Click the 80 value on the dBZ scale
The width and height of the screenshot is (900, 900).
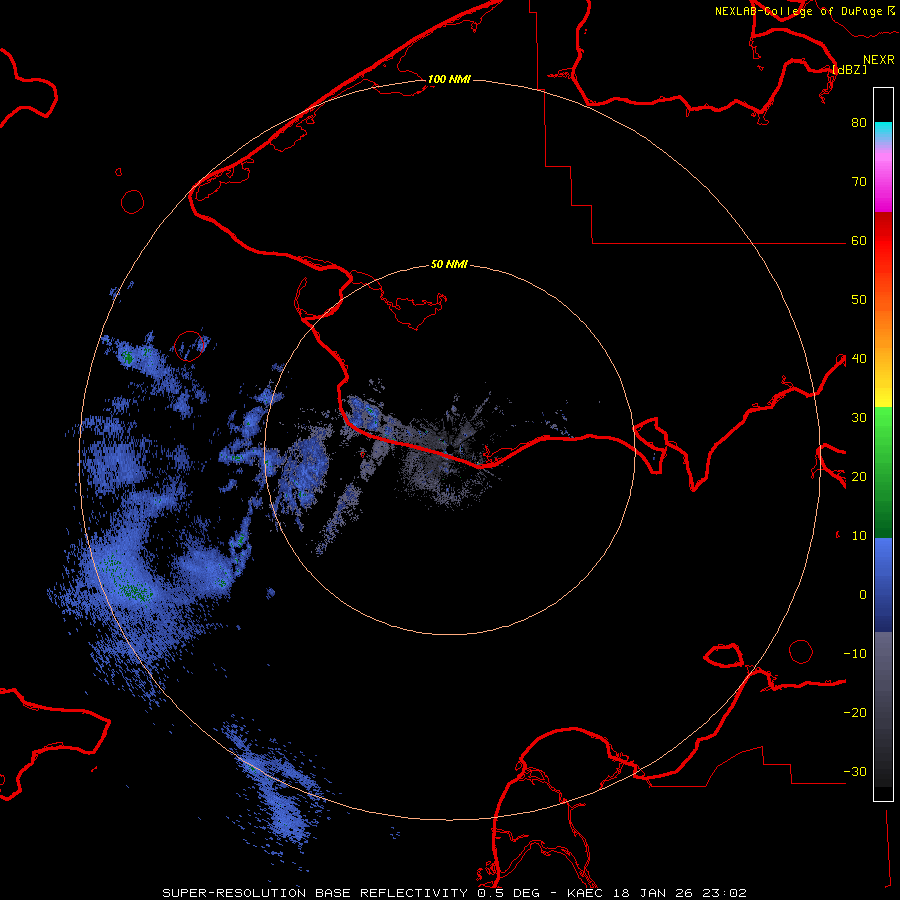click(859, 123)
